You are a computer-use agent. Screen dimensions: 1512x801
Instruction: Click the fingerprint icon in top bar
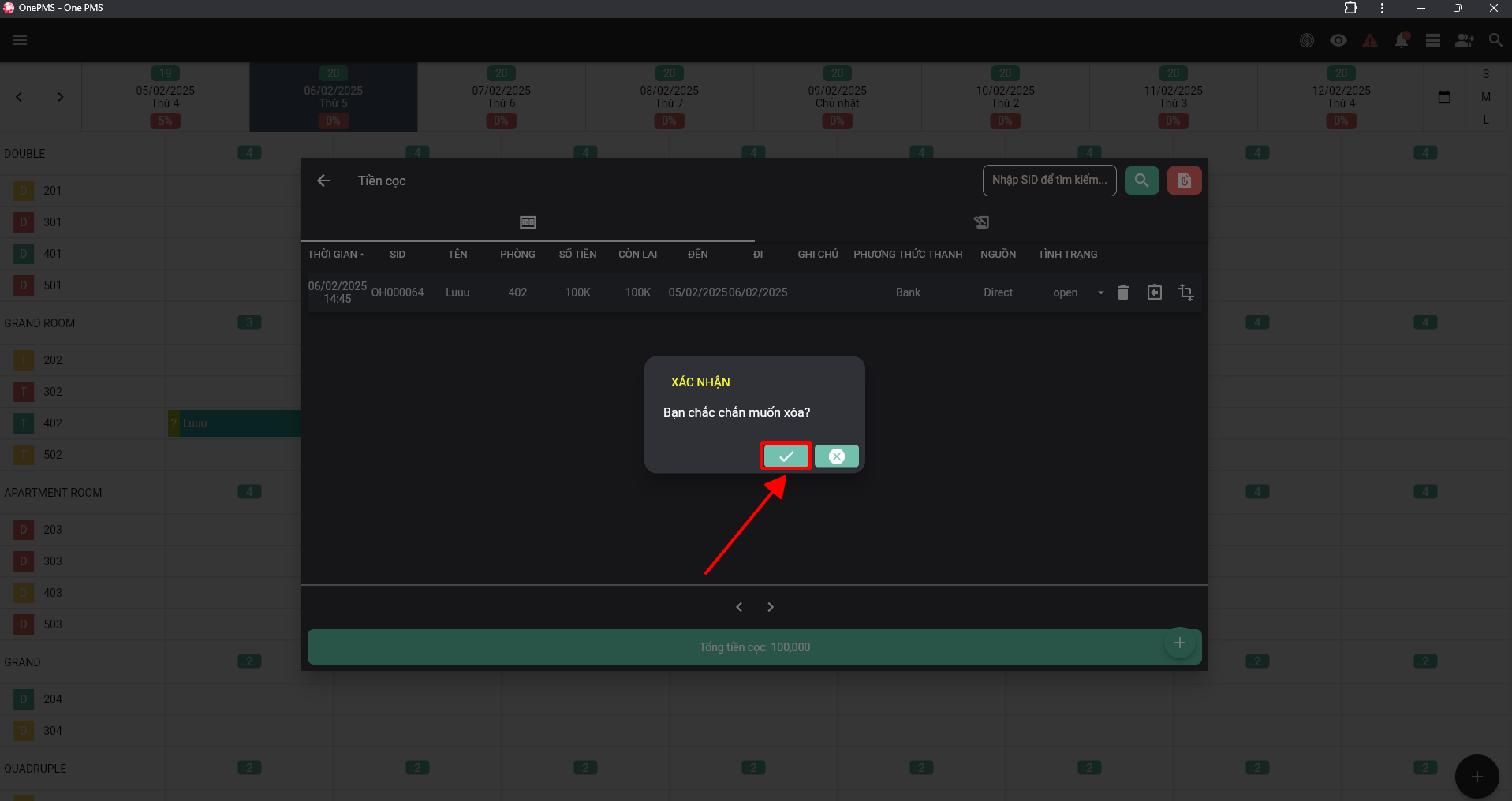point(1307,40)
